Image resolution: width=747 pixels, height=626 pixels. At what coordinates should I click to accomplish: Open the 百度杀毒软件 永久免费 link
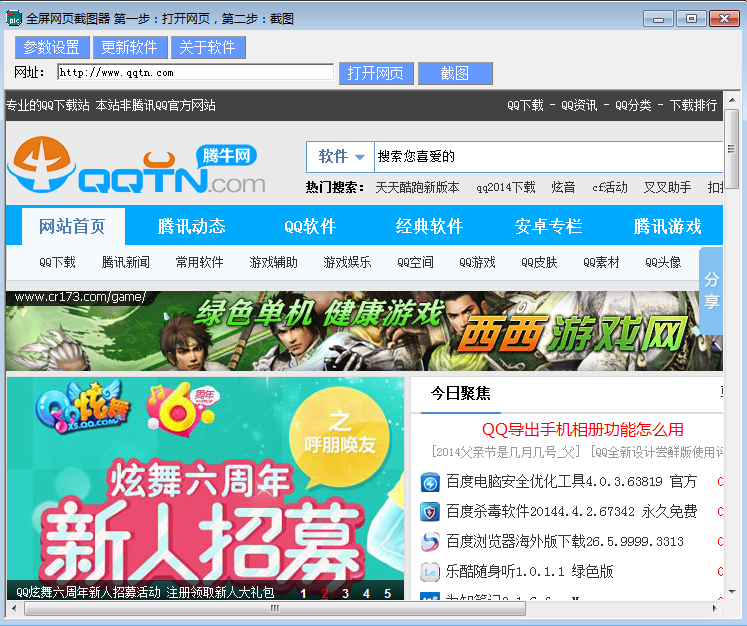click(571, 512)
